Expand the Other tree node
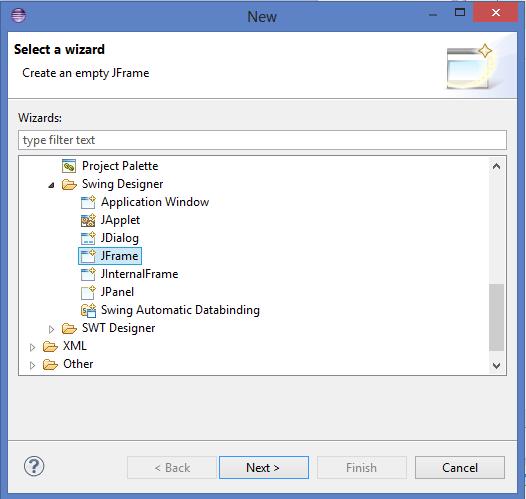Viewport: 526px width, 499px height. click(33, 365)
